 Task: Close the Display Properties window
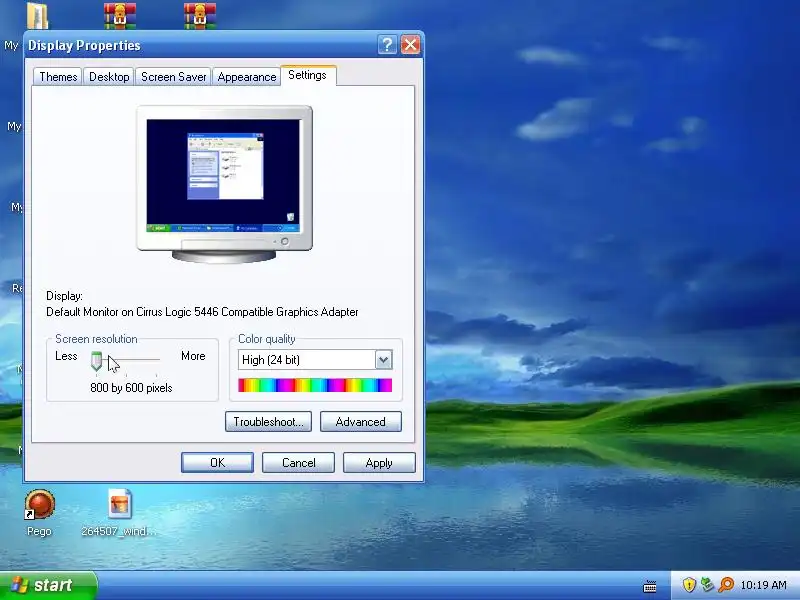pyautogui.click(x=411, y=45)
